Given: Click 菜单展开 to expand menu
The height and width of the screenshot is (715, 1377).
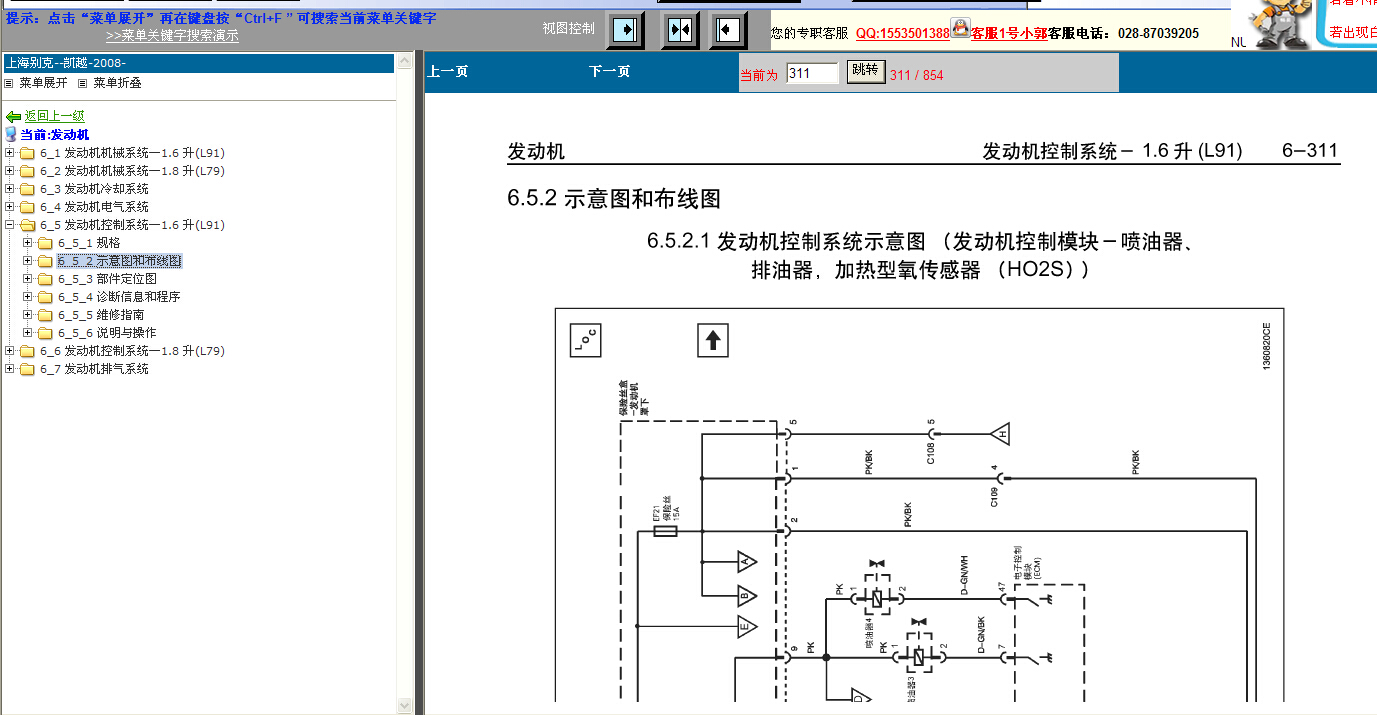Looking at the screenshot, I should pos(43,83).
